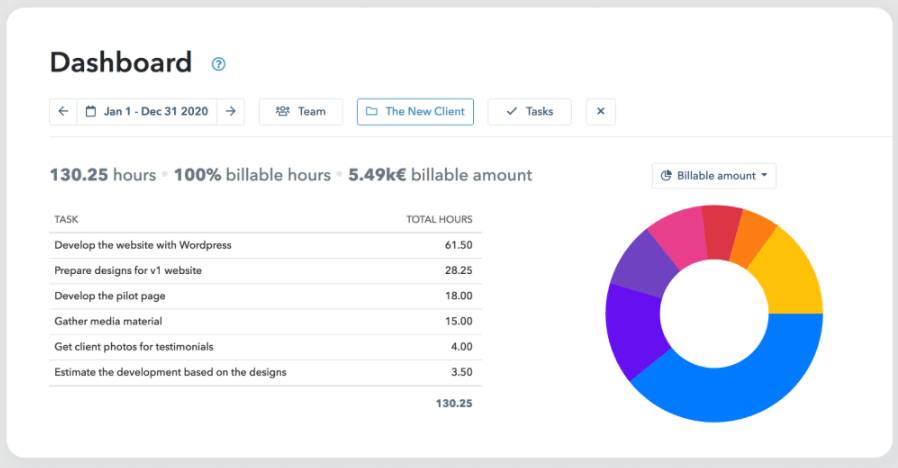Open the Develop the website with Wordpress row
The height and width of the screenshot is (468, 898).
click(143, 245)
